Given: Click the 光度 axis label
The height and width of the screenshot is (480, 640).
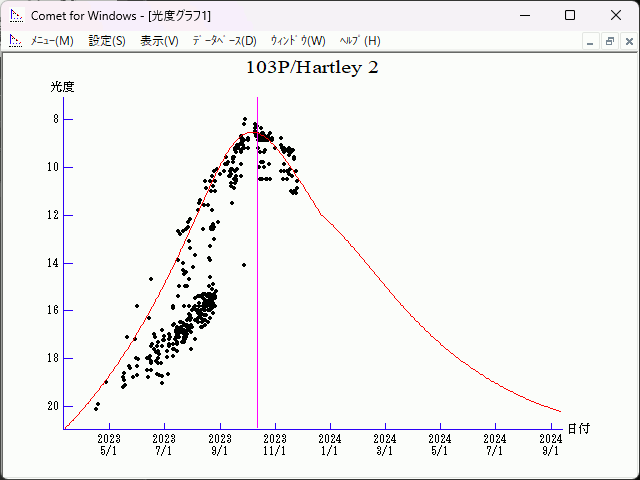Looking at the screenshot, I should point(62,87).
